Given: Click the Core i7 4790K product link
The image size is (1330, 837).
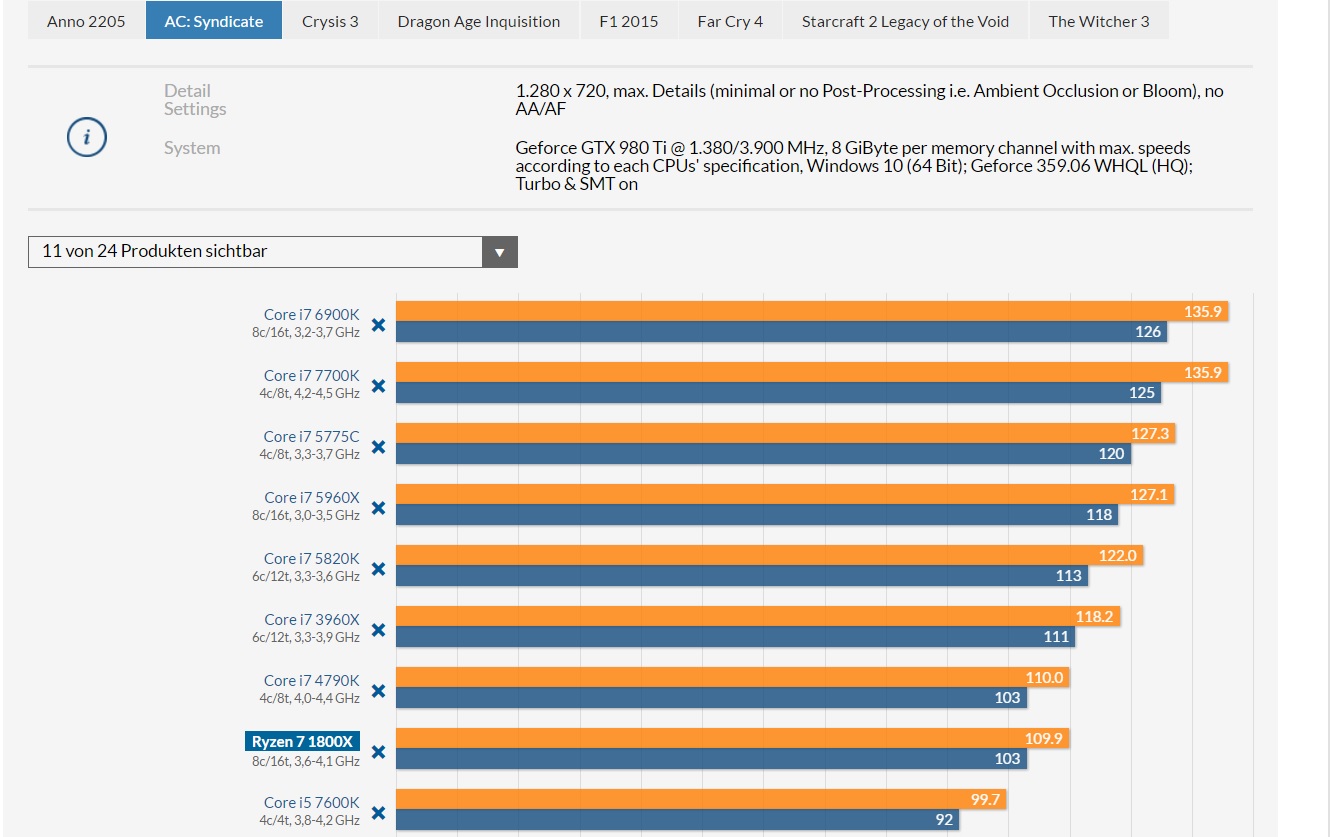Looking at the screenshot, I should (311, 680).
